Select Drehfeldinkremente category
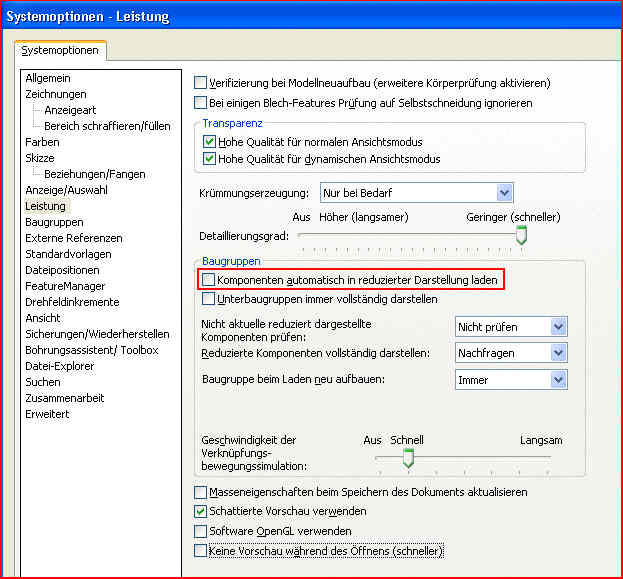The height and width of the screenshot is (579, 623). [x=72, y=302]
